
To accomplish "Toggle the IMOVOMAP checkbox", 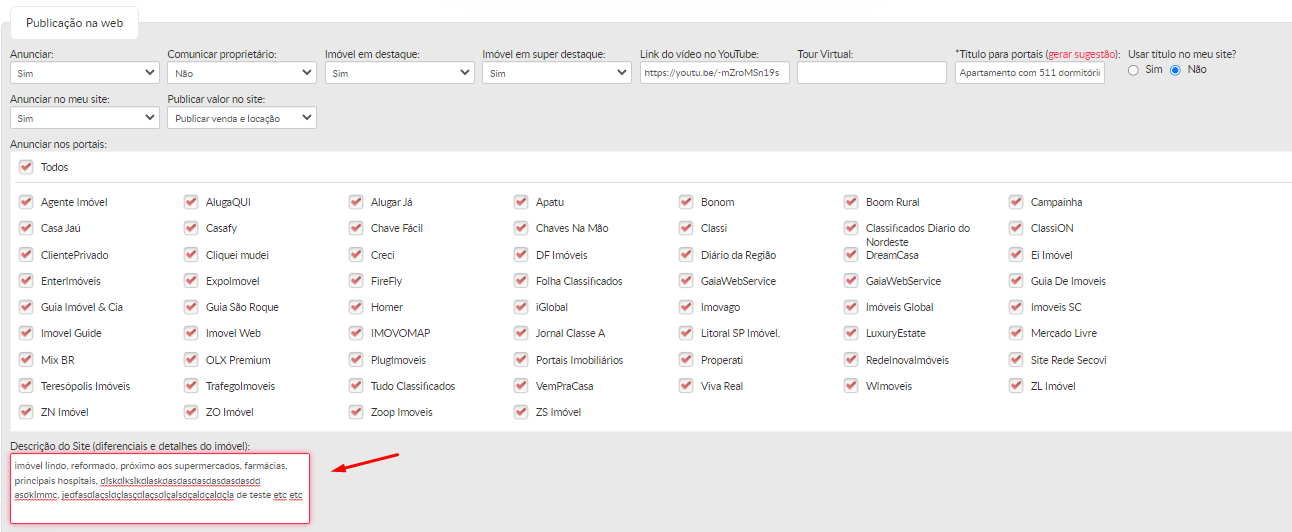I will [356, 333].
